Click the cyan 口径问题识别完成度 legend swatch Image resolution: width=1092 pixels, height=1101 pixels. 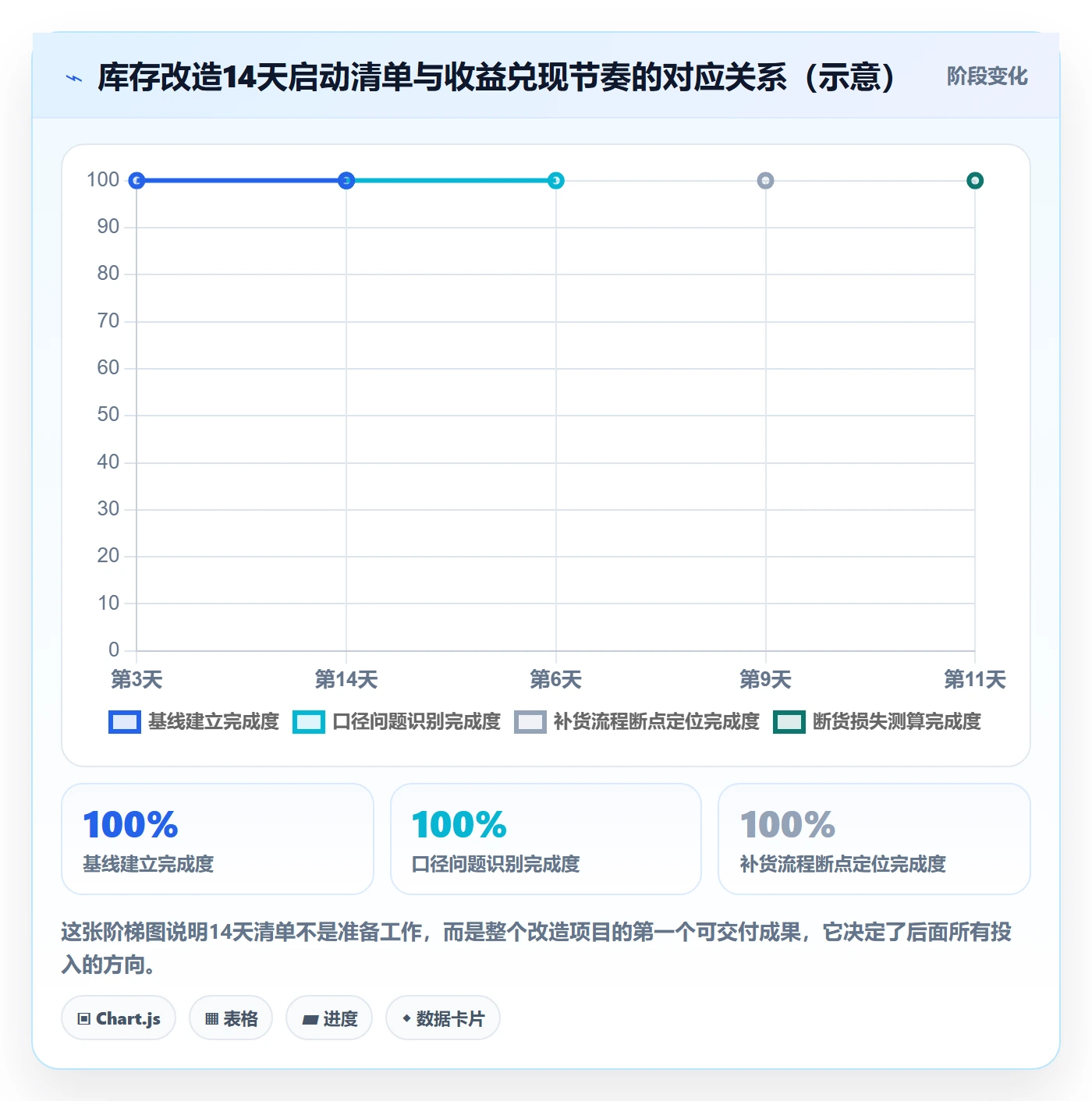coord(309,722)
